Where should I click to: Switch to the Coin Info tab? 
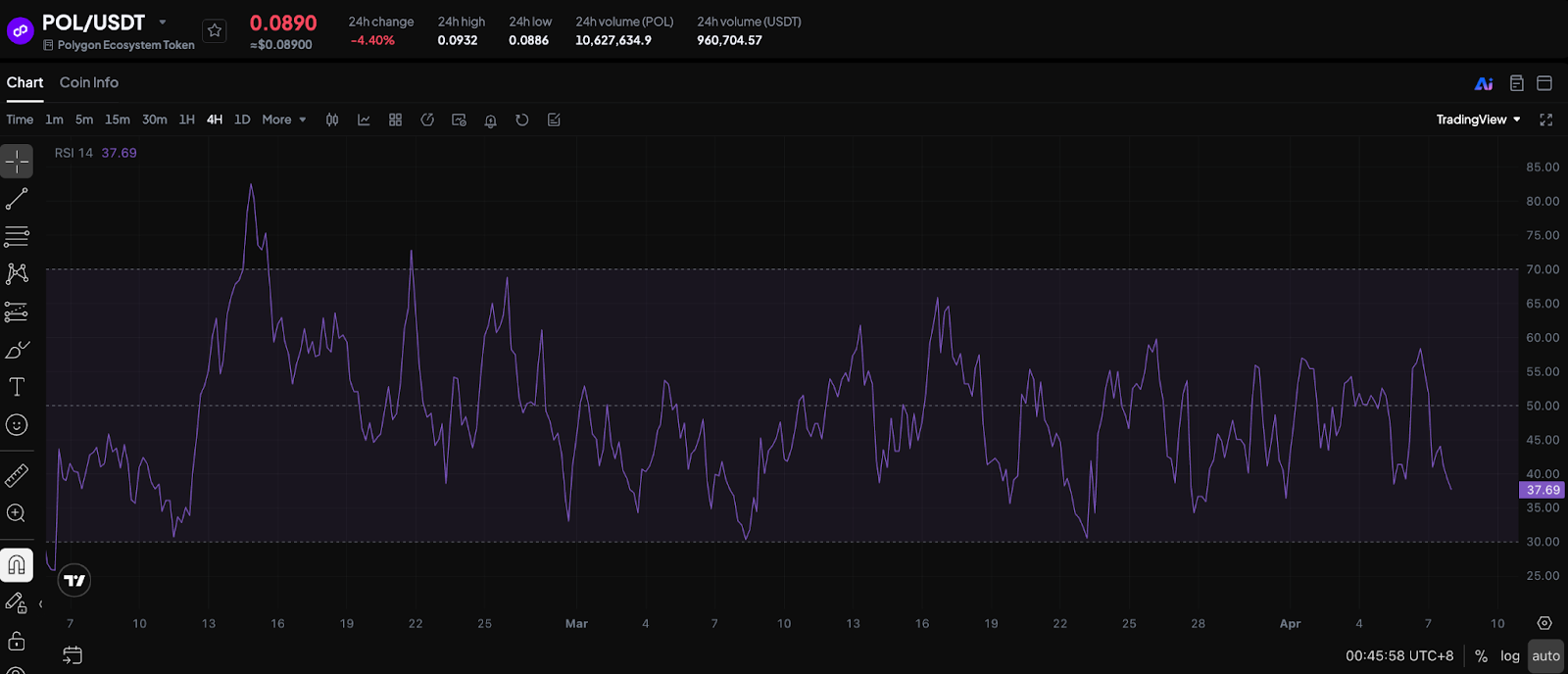point(88,82)
